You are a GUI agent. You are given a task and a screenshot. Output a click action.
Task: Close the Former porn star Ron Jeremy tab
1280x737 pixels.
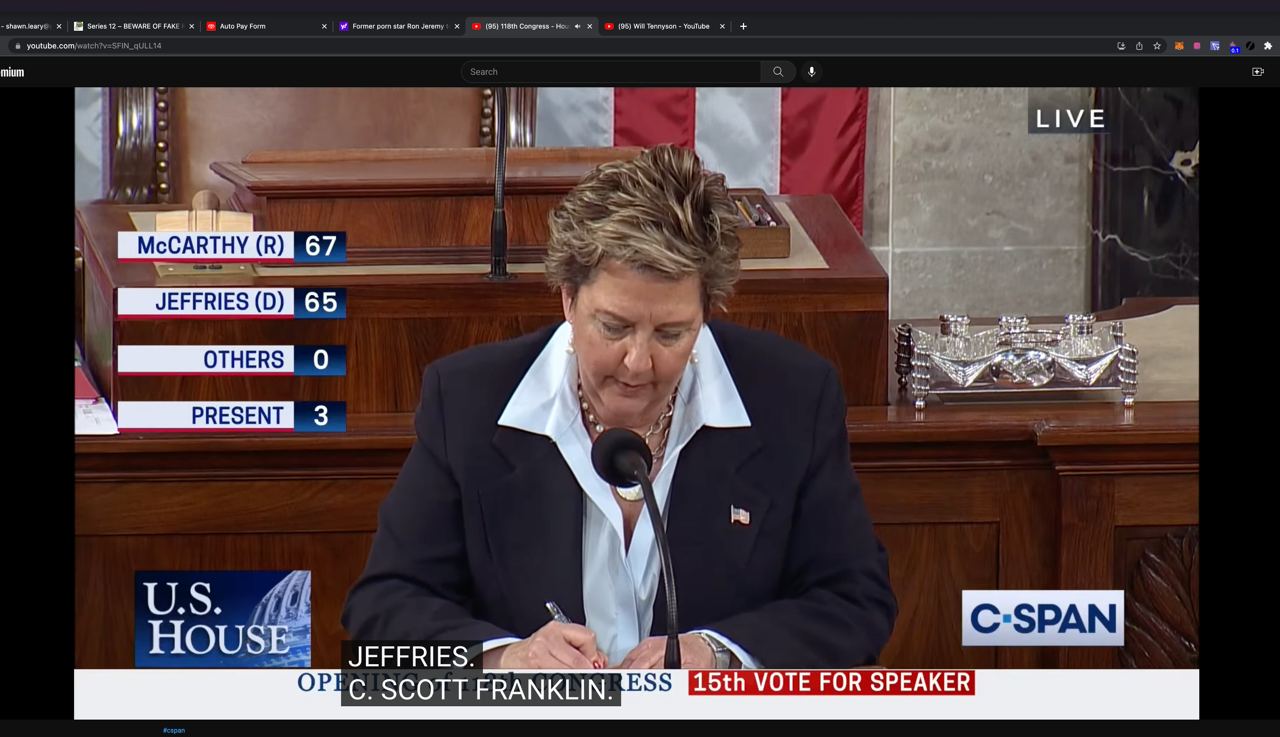click(x=457, y=26)
